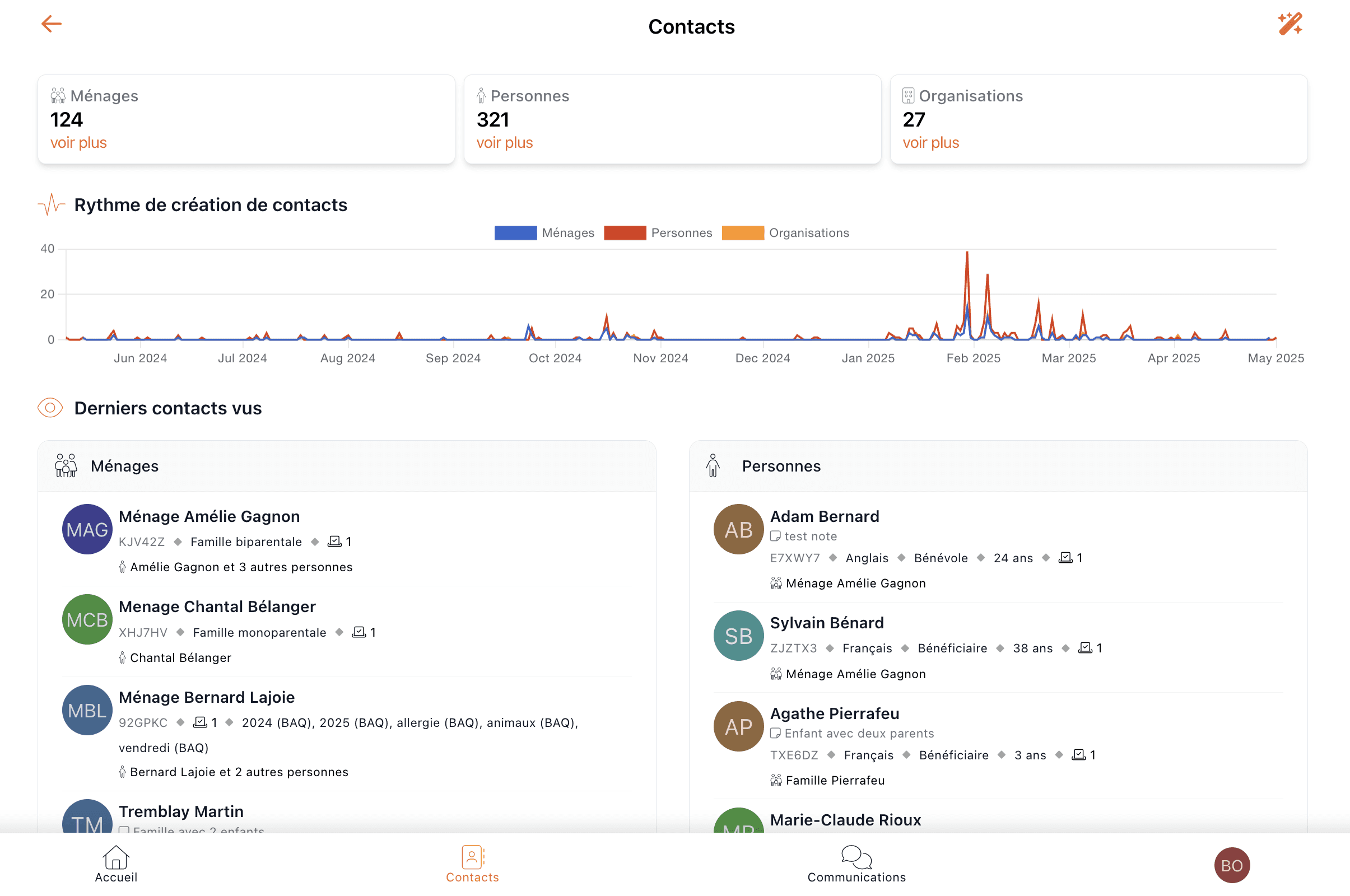
Task: Toggle the Organisations series in chart legend
Action: coord(785,232)
